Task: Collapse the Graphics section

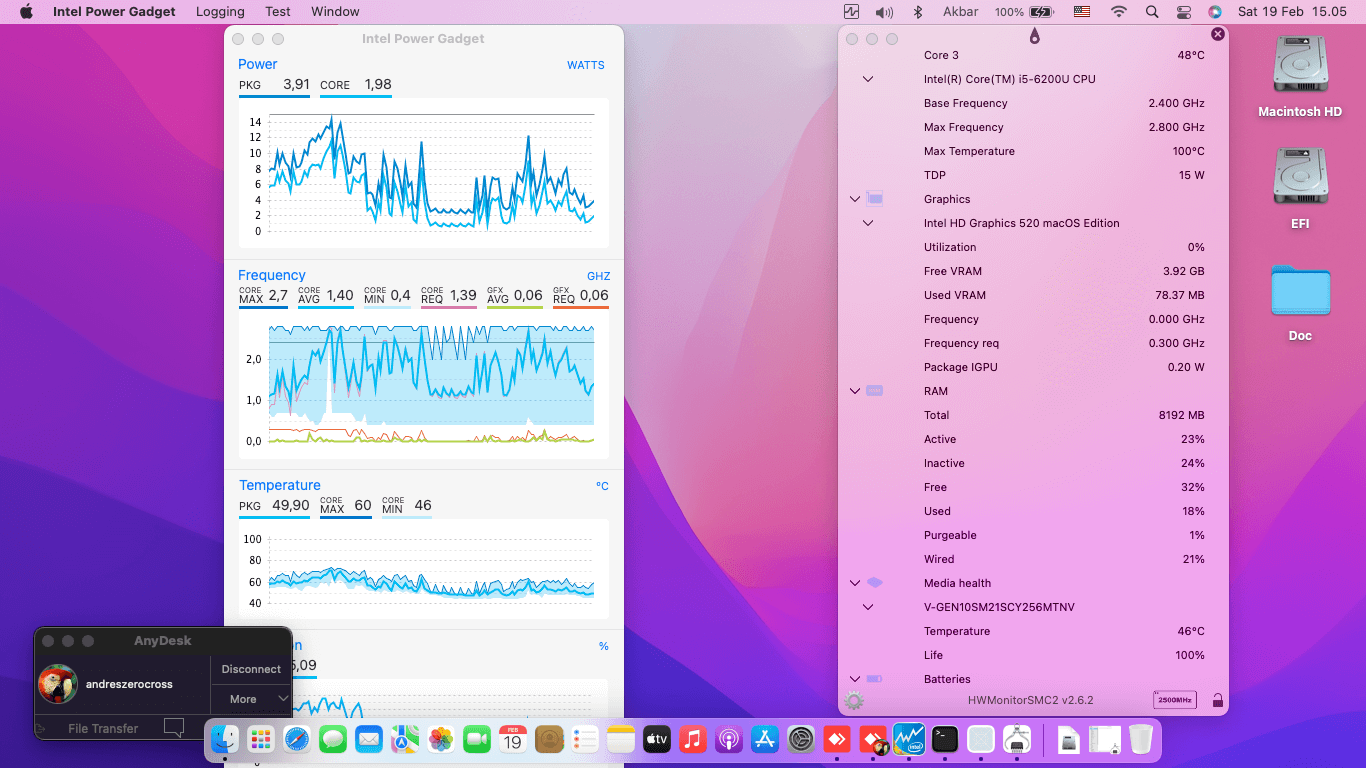Action: point(855,199)
